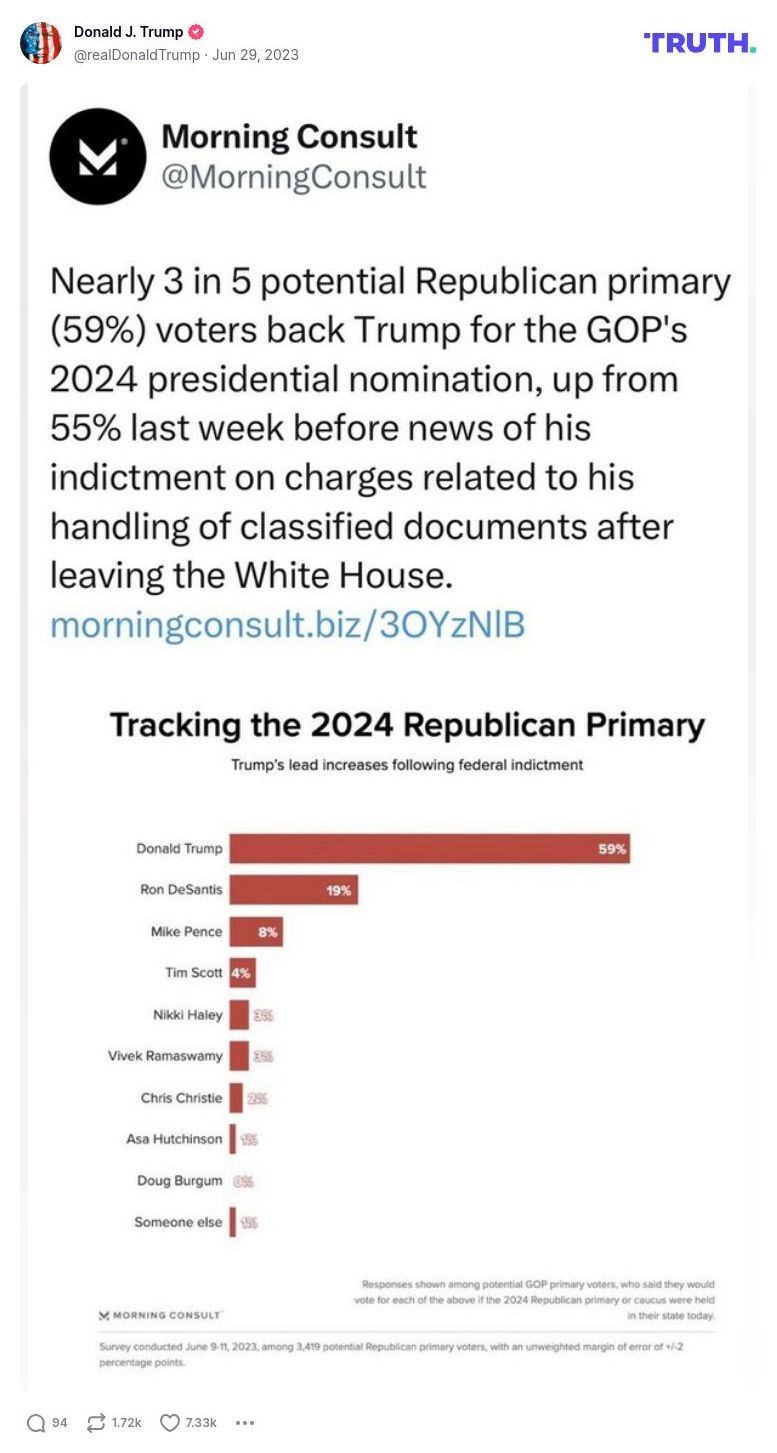Click the Donald Trump 59% bar
This screenshot has width=777, height=1453.
pyautogui.click(x=429, y=849)
